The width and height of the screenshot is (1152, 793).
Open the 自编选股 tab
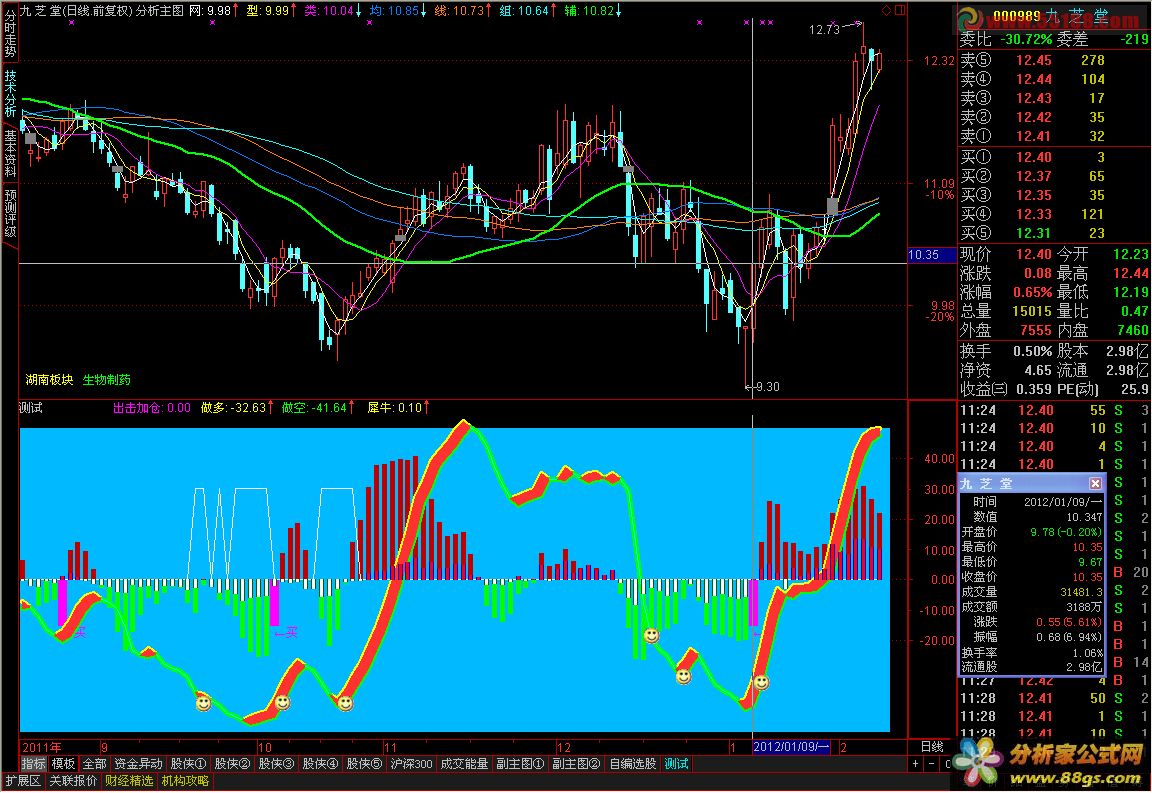pyautogui.click(x=632, y=764)
